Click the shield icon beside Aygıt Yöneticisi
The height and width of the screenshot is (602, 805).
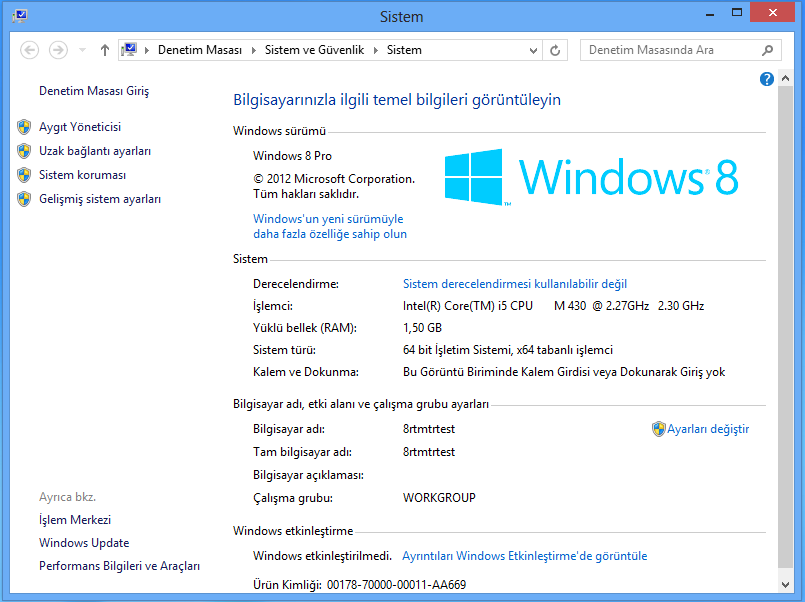[24, 127]
